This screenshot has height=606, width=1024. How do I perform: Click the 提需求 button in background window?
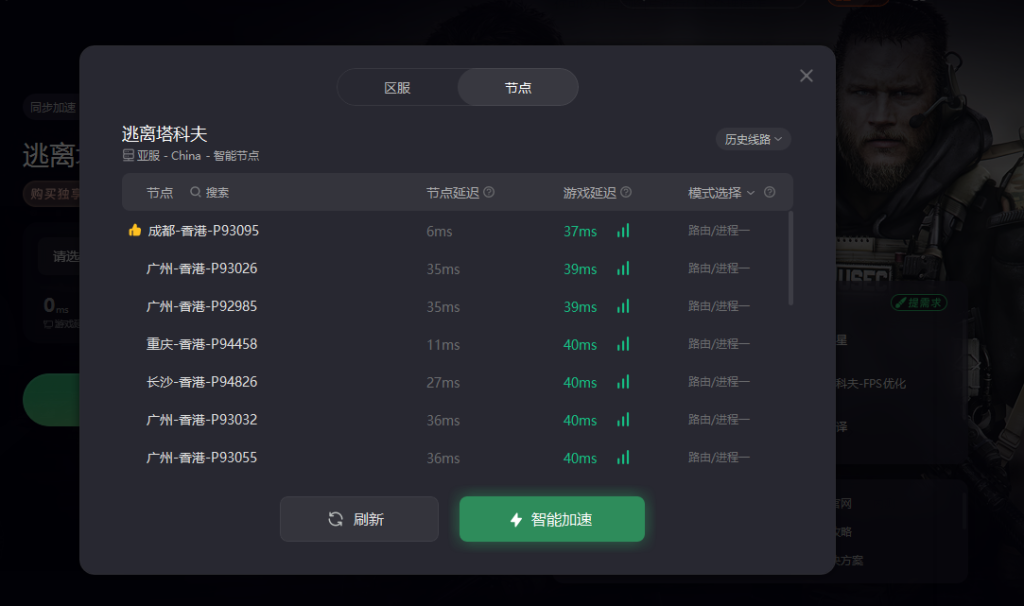[x=919, y=302]
